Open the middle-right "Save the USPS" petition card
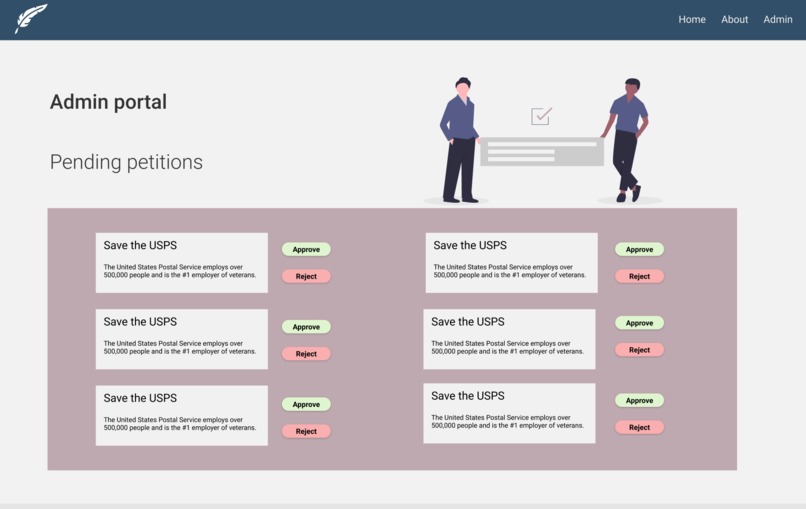The height and width of the screenshot is (509, 806). [x=509, y=339]
